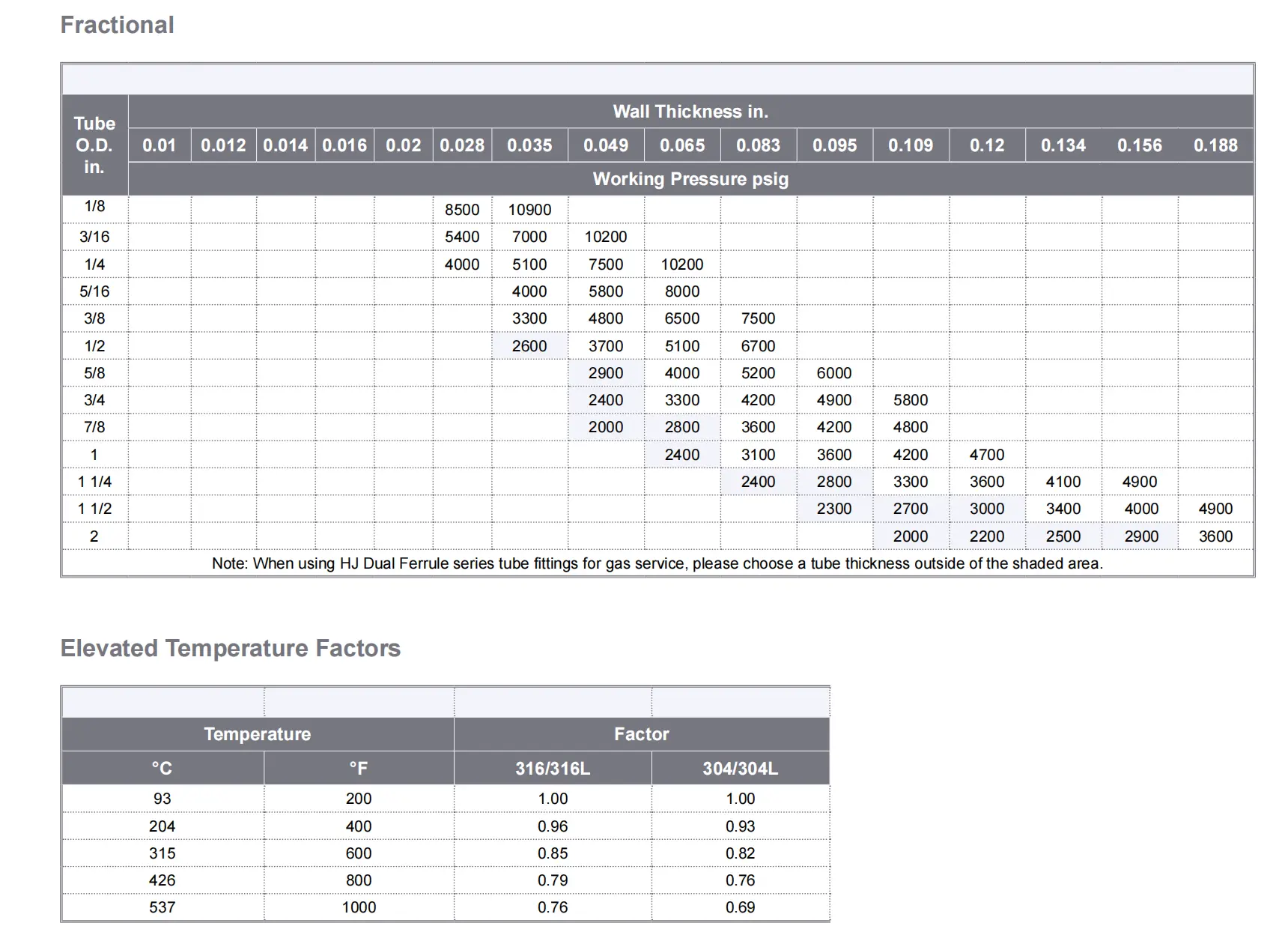The width and height of the screenshot is (1288, 944).
Task: Select the Wall Thickness in. header
Action: 690,112
